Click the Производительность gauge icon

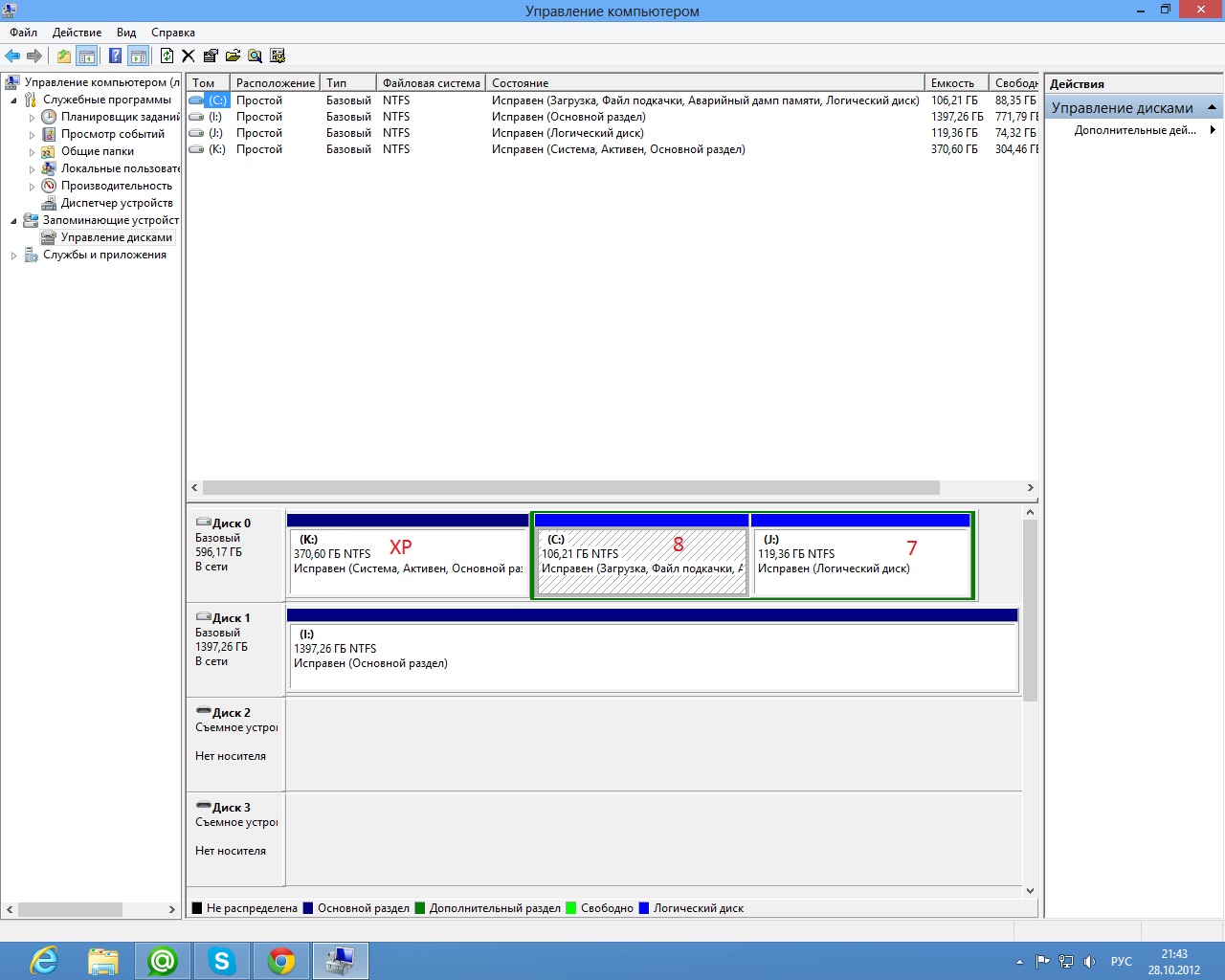(x=49, y=186)
